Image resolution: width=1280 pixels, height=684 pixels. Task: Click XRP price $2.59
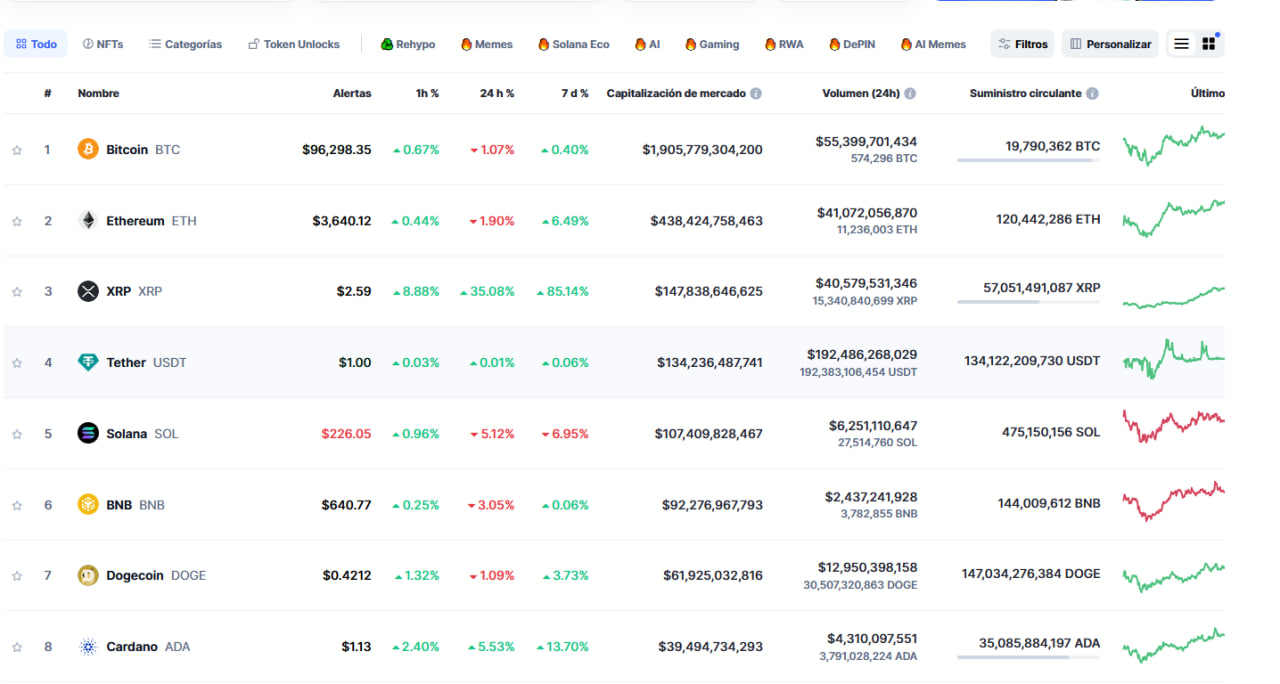coord(354,292)
